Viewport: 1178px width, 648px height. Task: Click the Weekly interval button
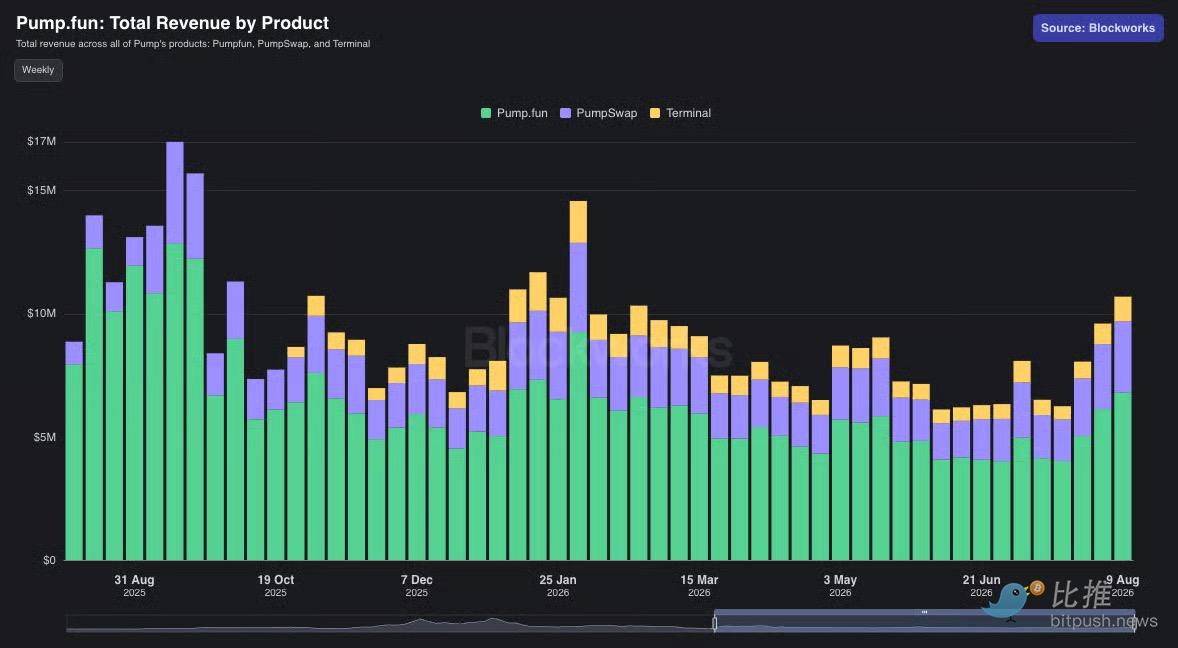coord(38,70)
